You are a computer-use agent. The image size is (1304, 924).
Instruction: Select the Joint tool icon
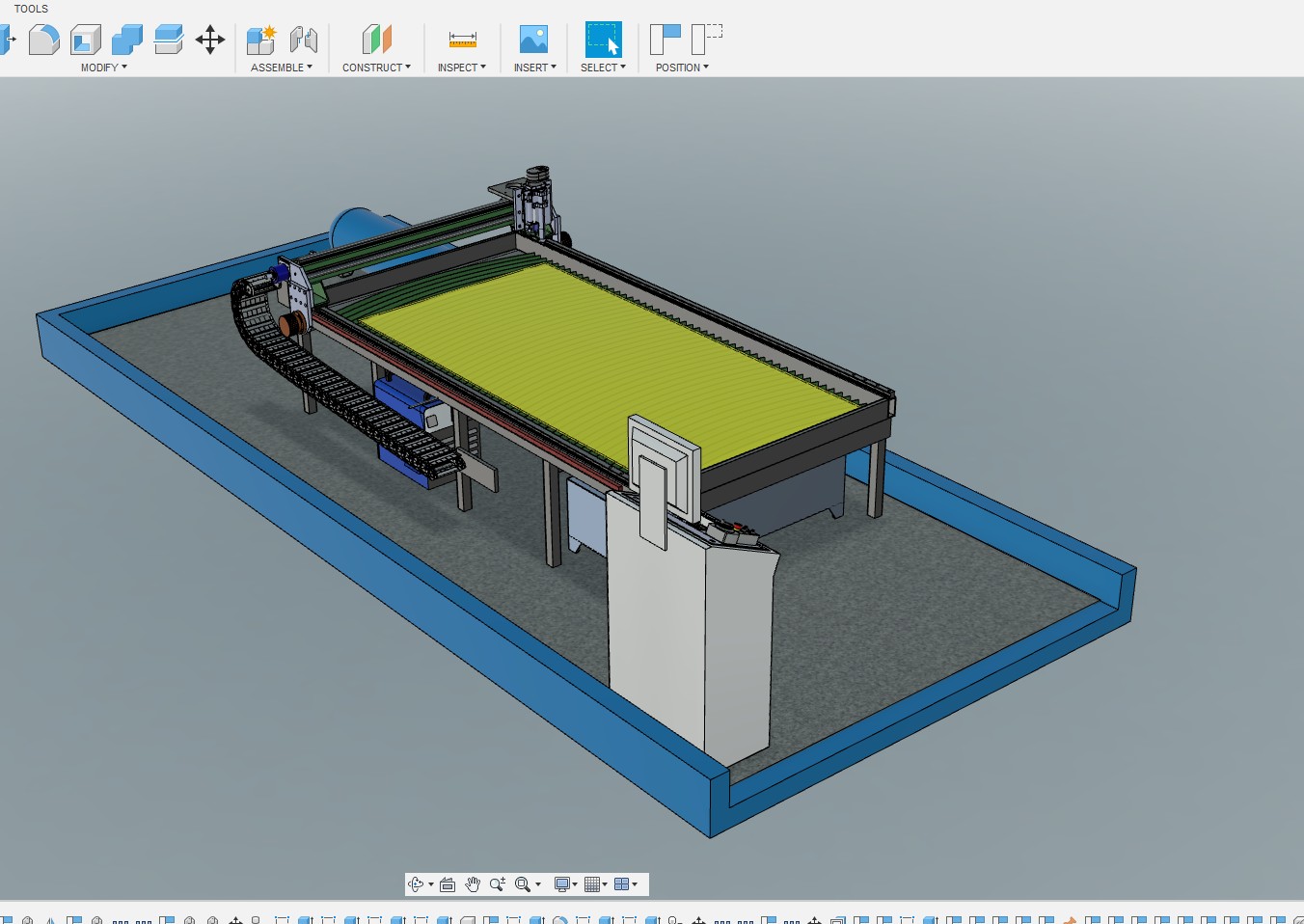(x=303, y=40)
